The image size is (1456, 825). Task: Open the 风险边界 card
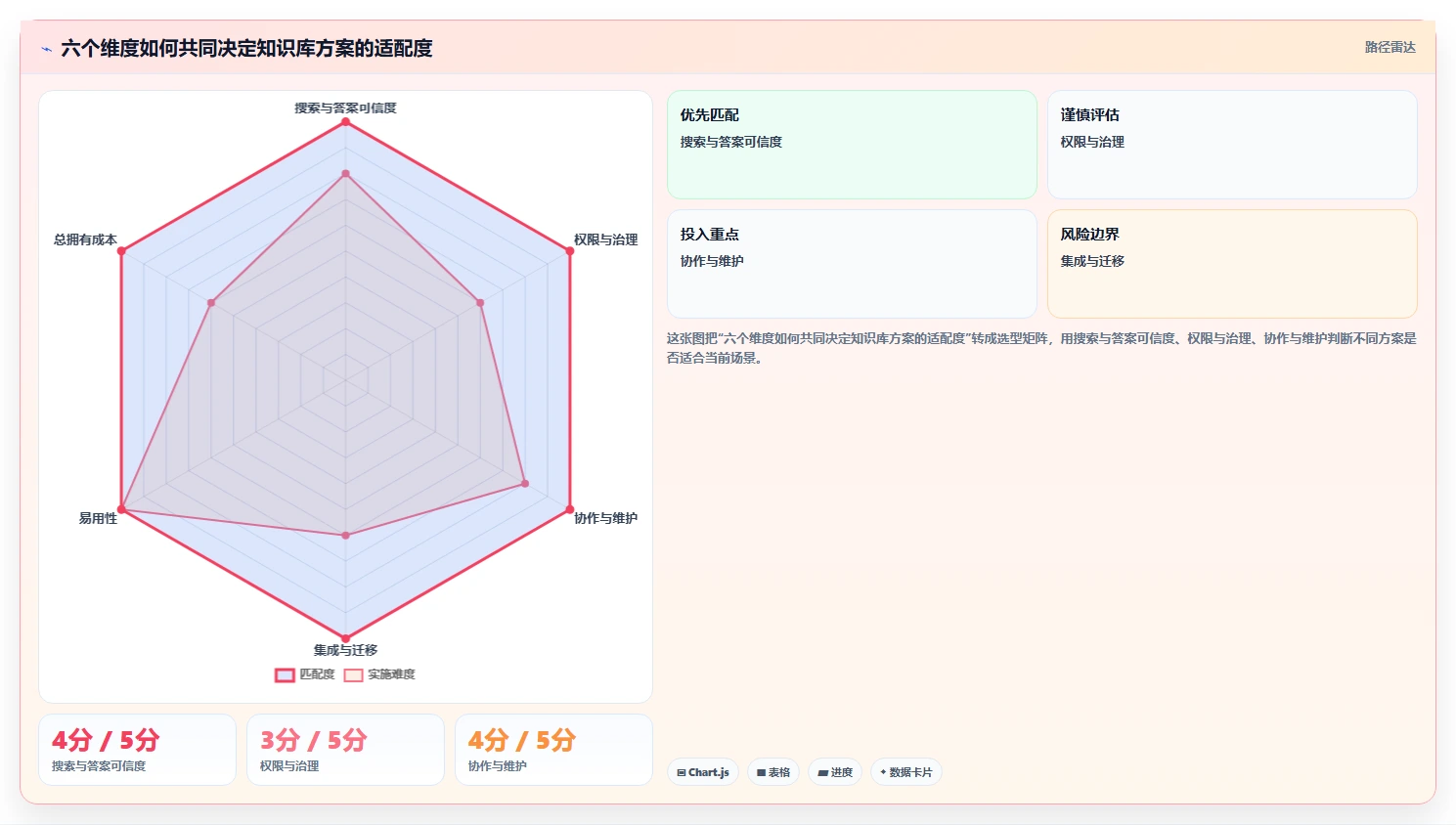tap(1232, 264)
